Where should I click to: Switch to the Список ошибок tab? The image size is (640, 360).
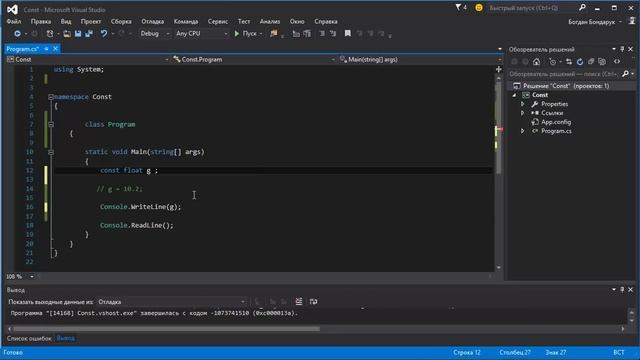29,338
